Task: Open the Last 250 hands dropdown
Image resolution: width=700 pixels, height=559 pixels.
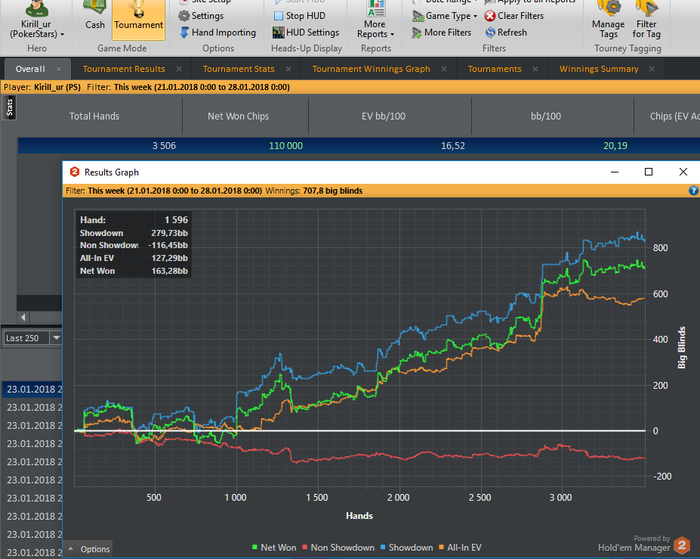Action: coord(56,338)
